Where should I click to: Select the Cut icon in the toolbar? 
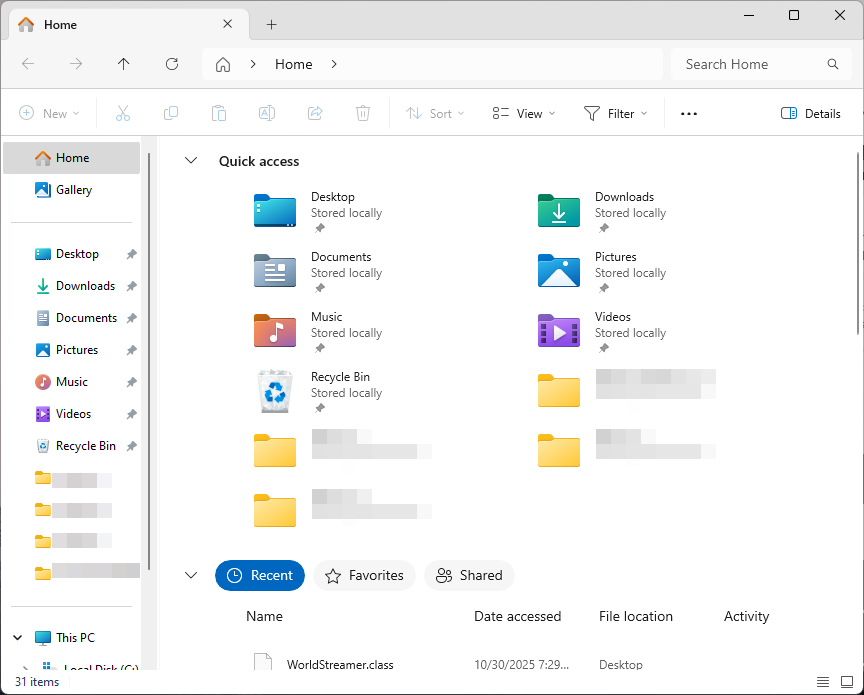pos(122,113)
